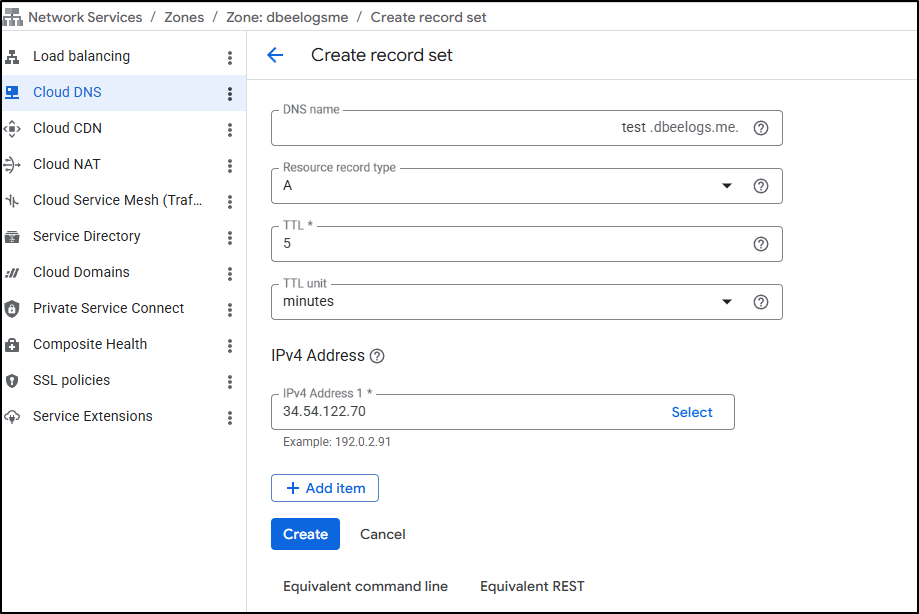Click Add item to add another address
Viewport: 919px width, 614px height.
point(325,488)
